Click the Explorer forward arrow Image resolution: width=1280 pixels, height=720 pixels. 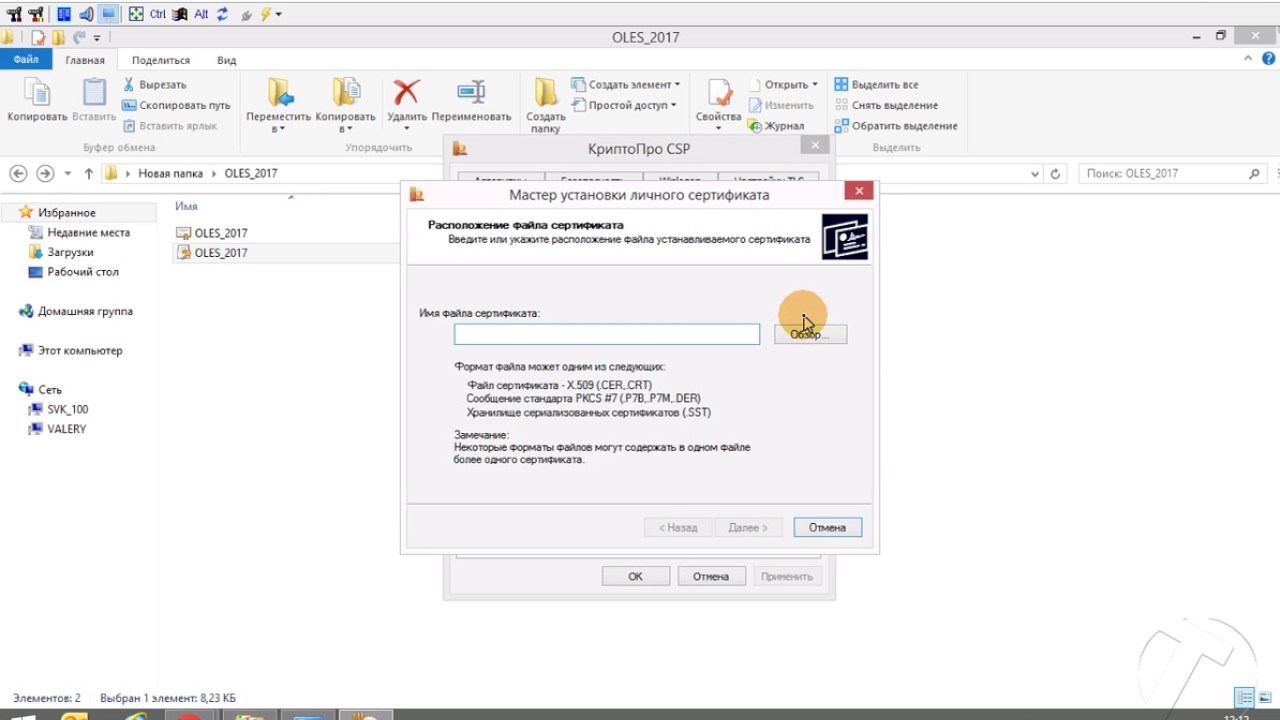[x=45, y=173]
